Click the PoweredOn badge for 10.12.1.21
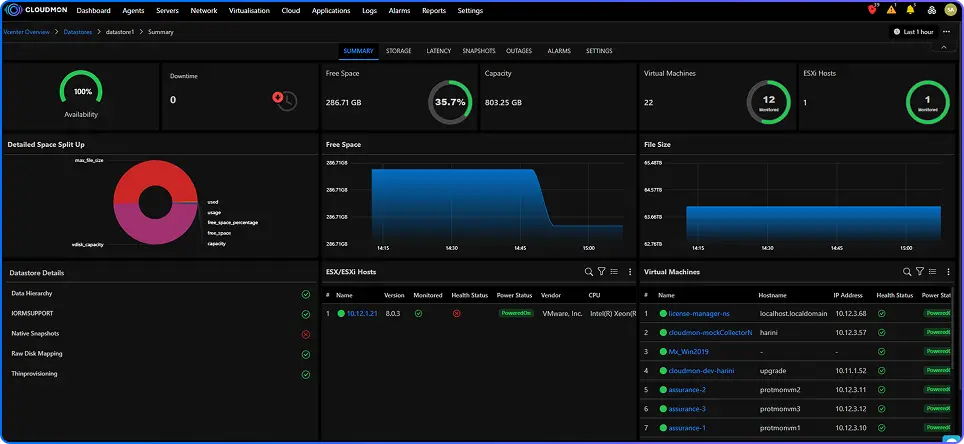964x444 pixels. tap(516, 313)
